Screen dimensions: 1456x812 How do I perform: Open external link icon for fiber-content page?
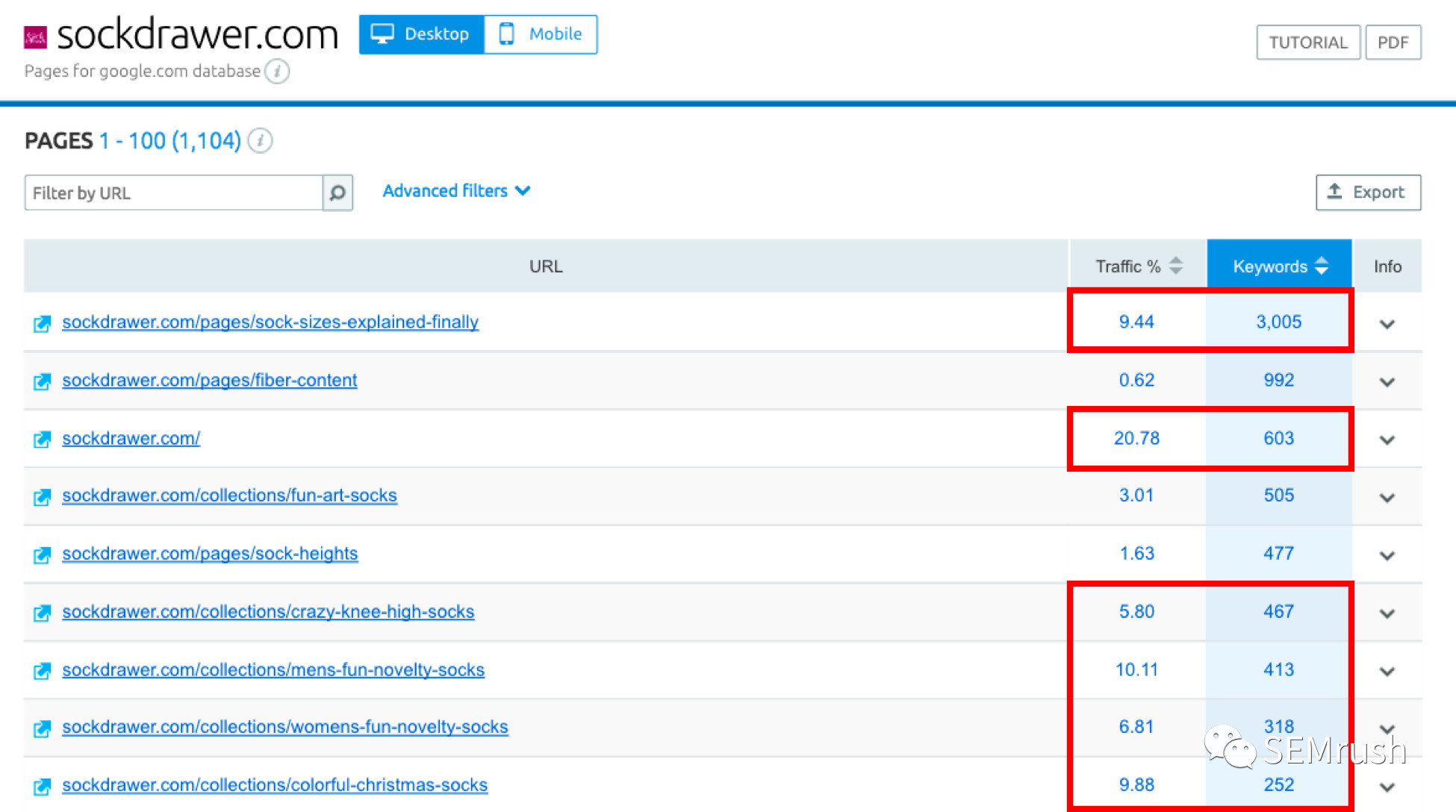click(42, 381)
